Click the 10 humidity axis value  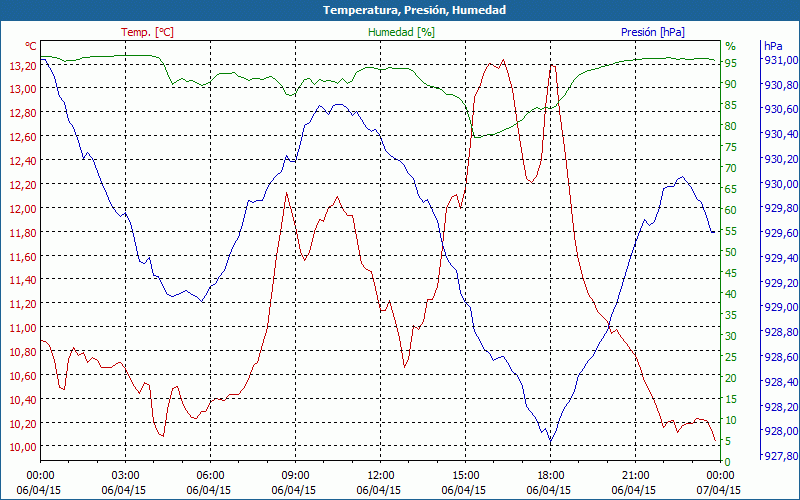[731, 419]
